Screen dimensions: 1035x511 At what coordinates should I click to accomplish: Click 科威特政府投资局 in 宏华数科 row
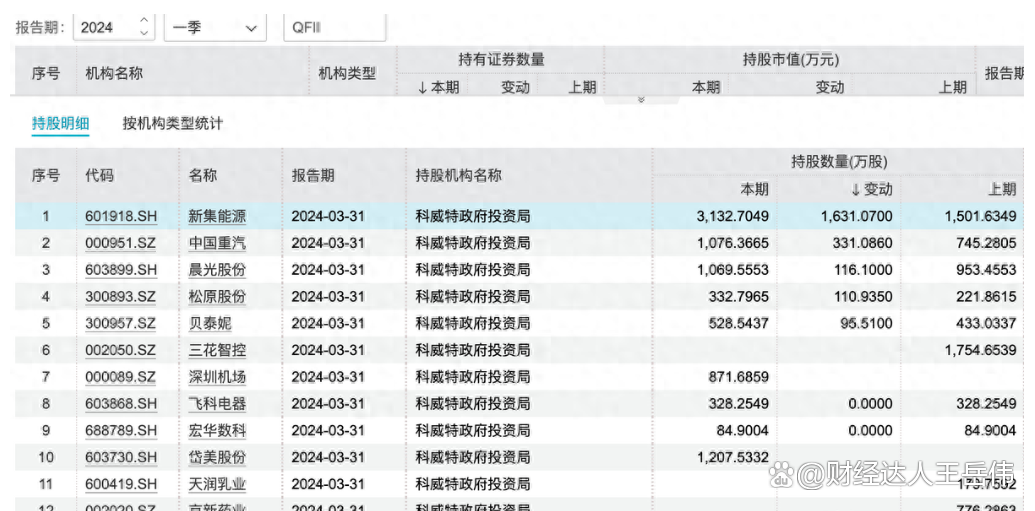(473, 430)
